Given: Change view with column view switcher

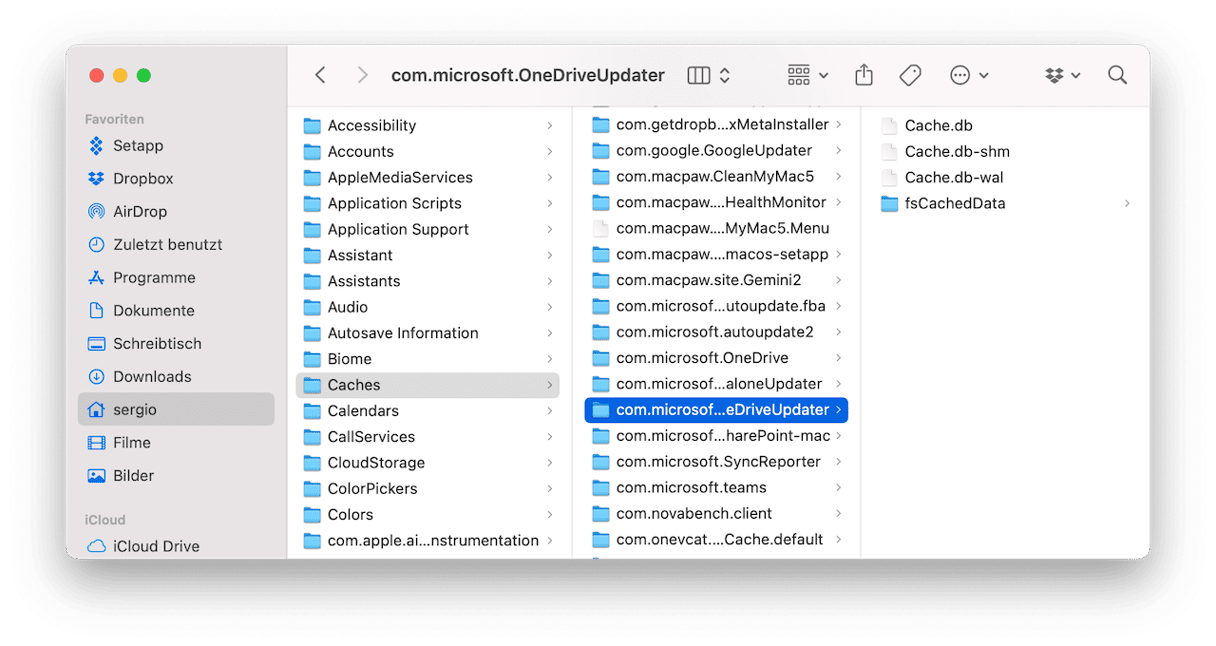Looking at the screenshot, I should (x=709, y=76).
